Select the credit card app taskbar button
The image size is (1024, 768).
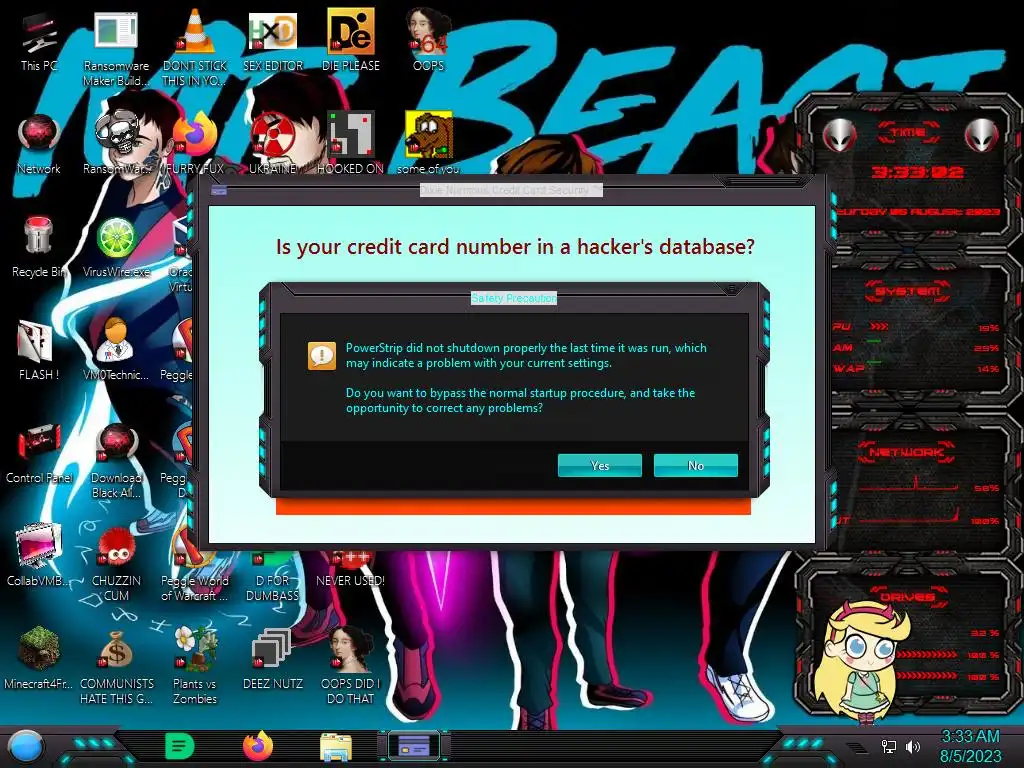413,746
